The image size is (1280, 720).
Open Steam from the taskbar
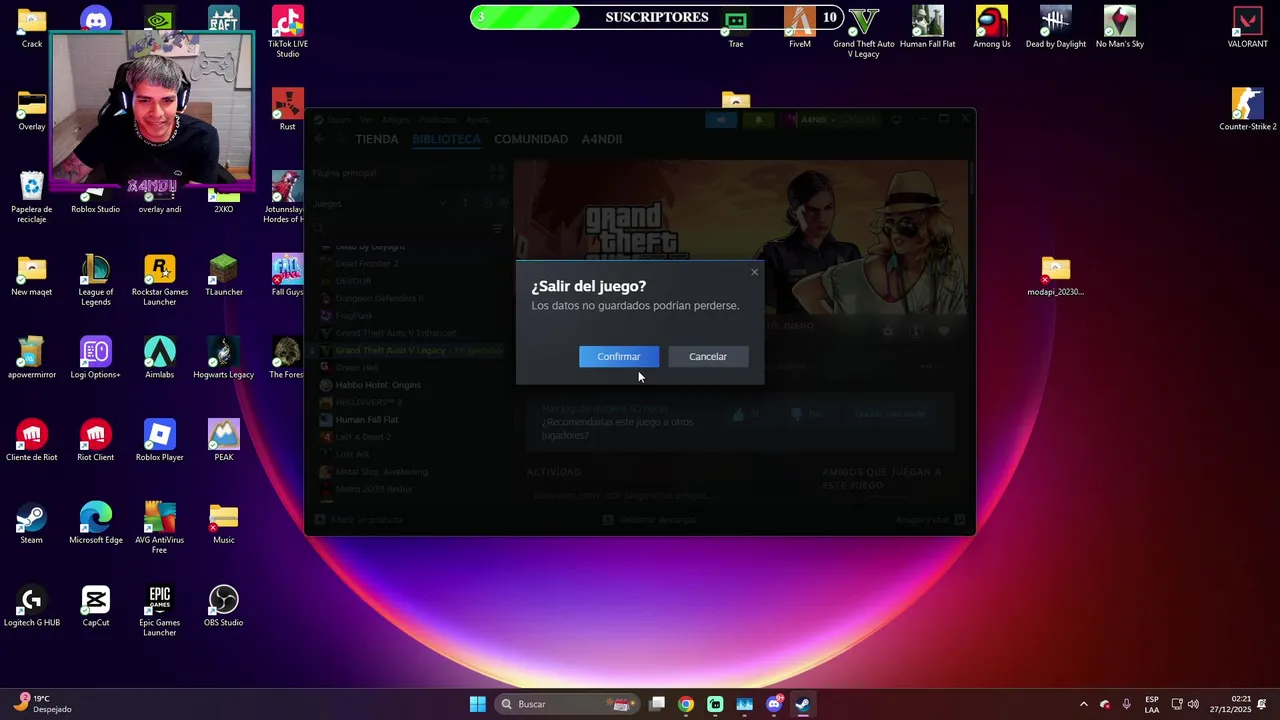802,704
